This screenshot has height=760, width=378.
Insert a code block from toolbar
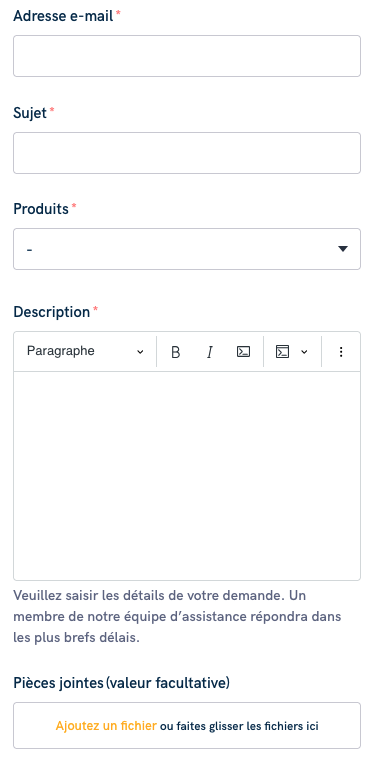click(x=282, y=351)
